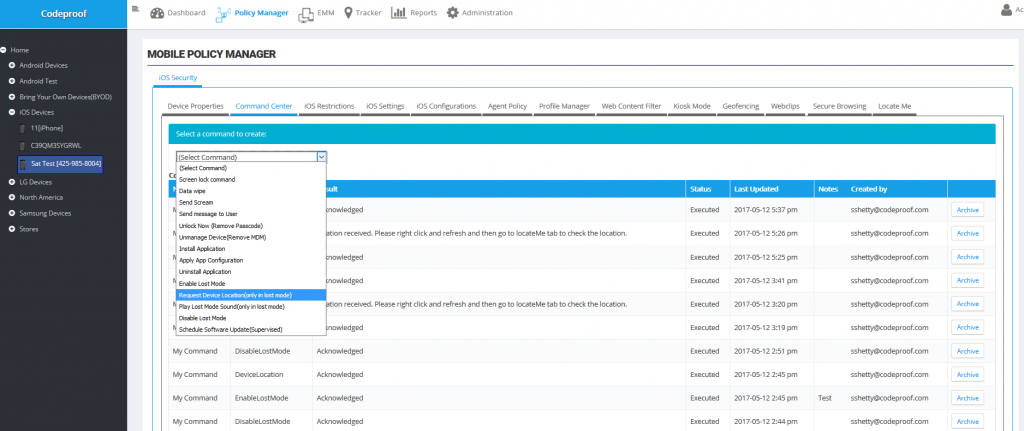Screen dimensions: 1024x431
Task: Click the Codeproof logo
Action: (63, 13)
